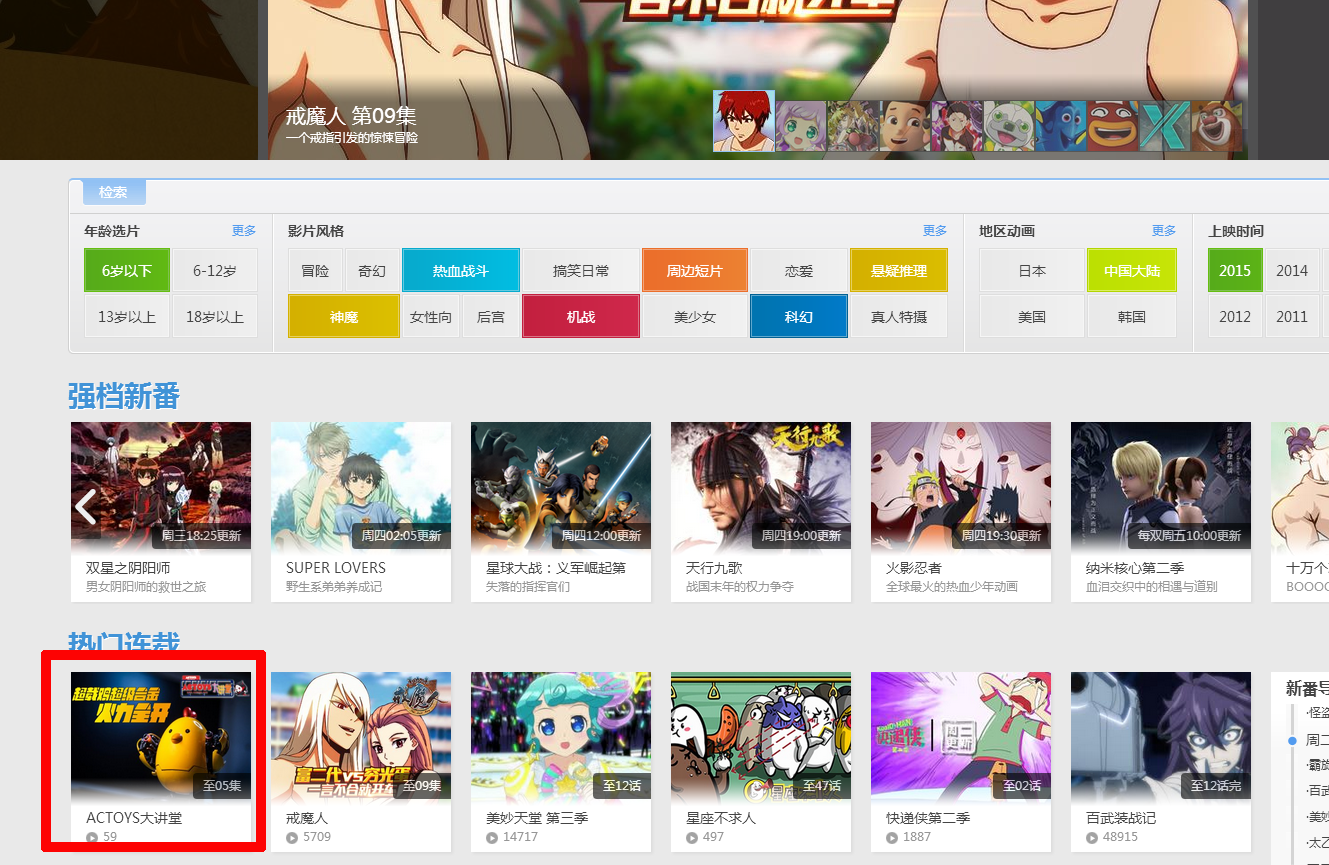1329x865 pixels.
Task: Click play icon beside 5709 views
Action: (x=292, y=837)
